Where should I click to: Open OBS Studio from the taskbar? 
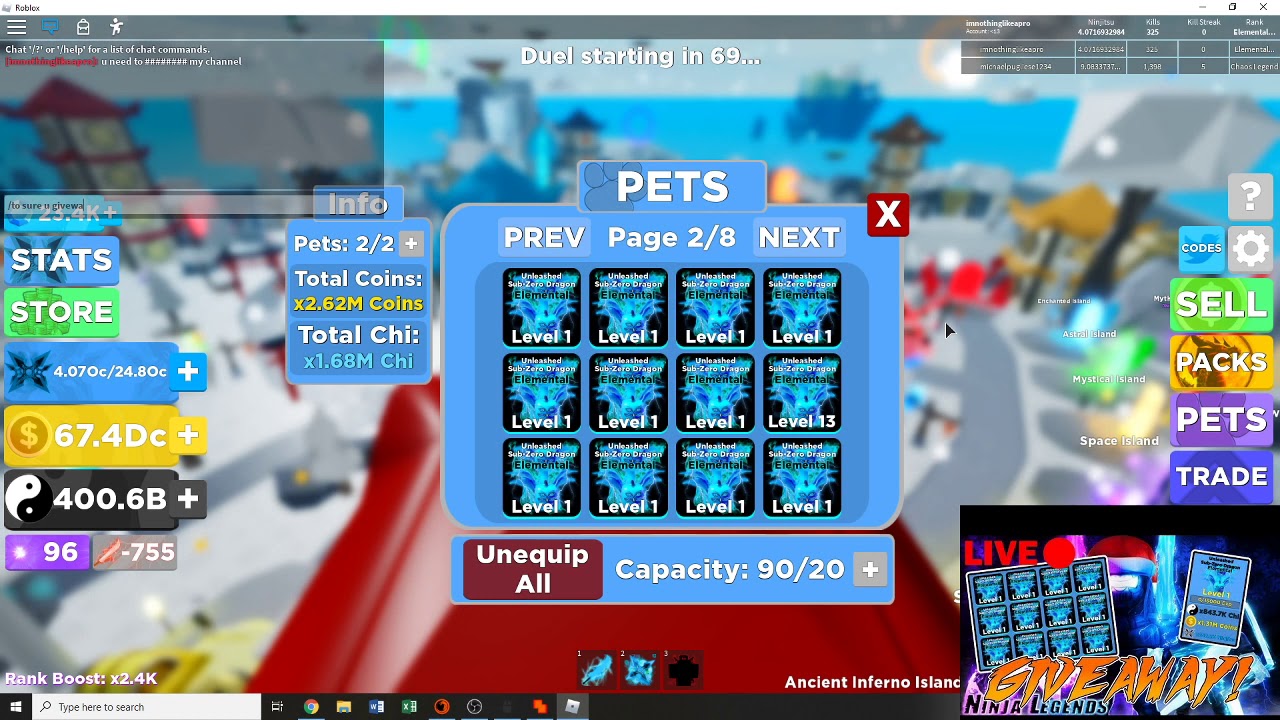tap(474, 707)
